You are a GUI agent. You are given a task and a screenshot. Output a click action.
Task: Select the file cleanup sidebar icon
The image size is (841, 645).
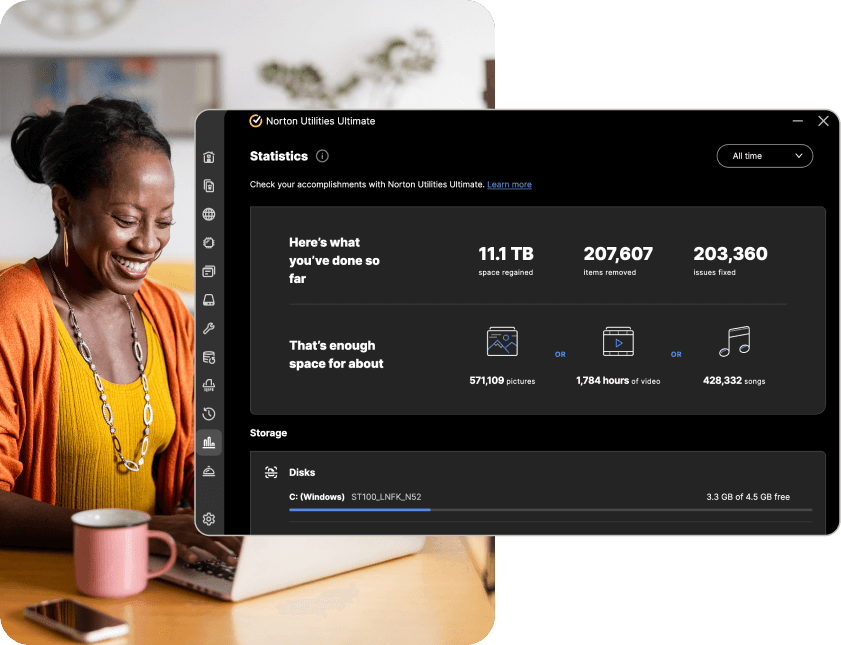click(208, 185)
